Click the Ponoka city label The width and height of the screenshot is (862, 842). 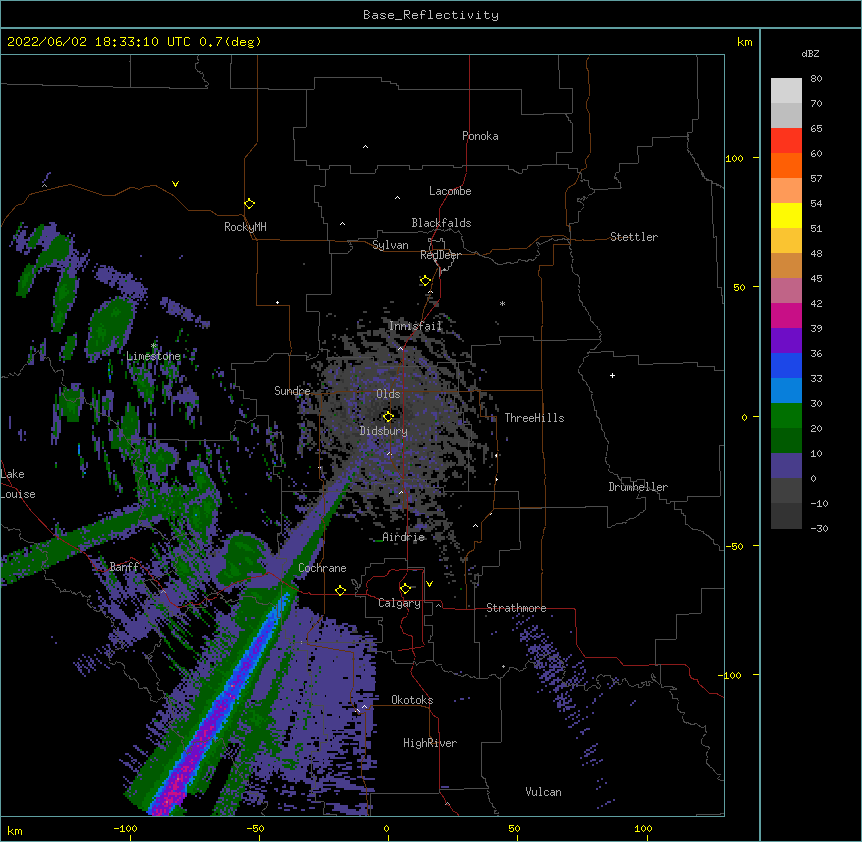(480, 136)
